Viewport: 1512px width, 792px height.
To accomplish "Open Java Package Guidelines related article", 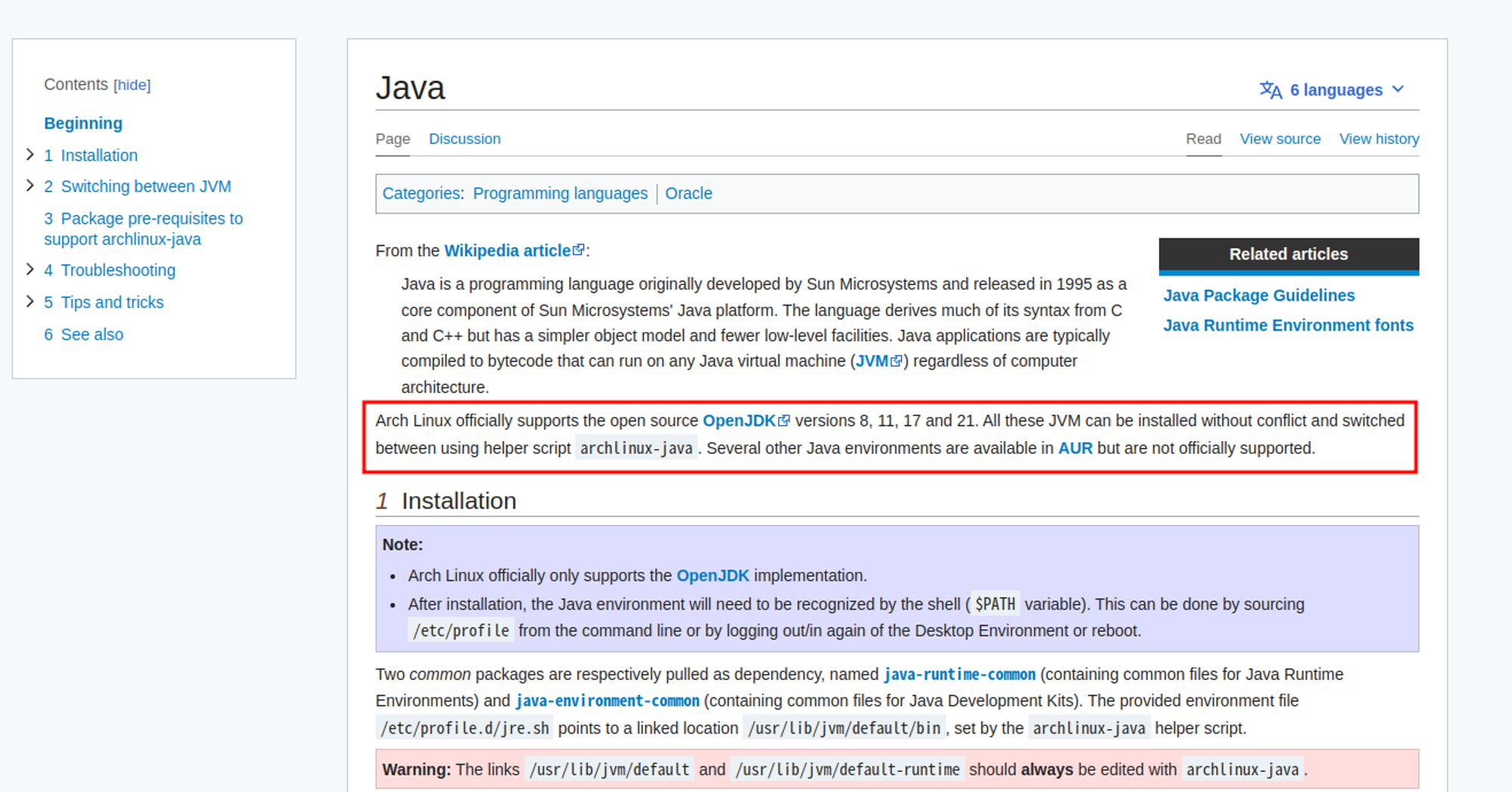I will coord(1258,296).
